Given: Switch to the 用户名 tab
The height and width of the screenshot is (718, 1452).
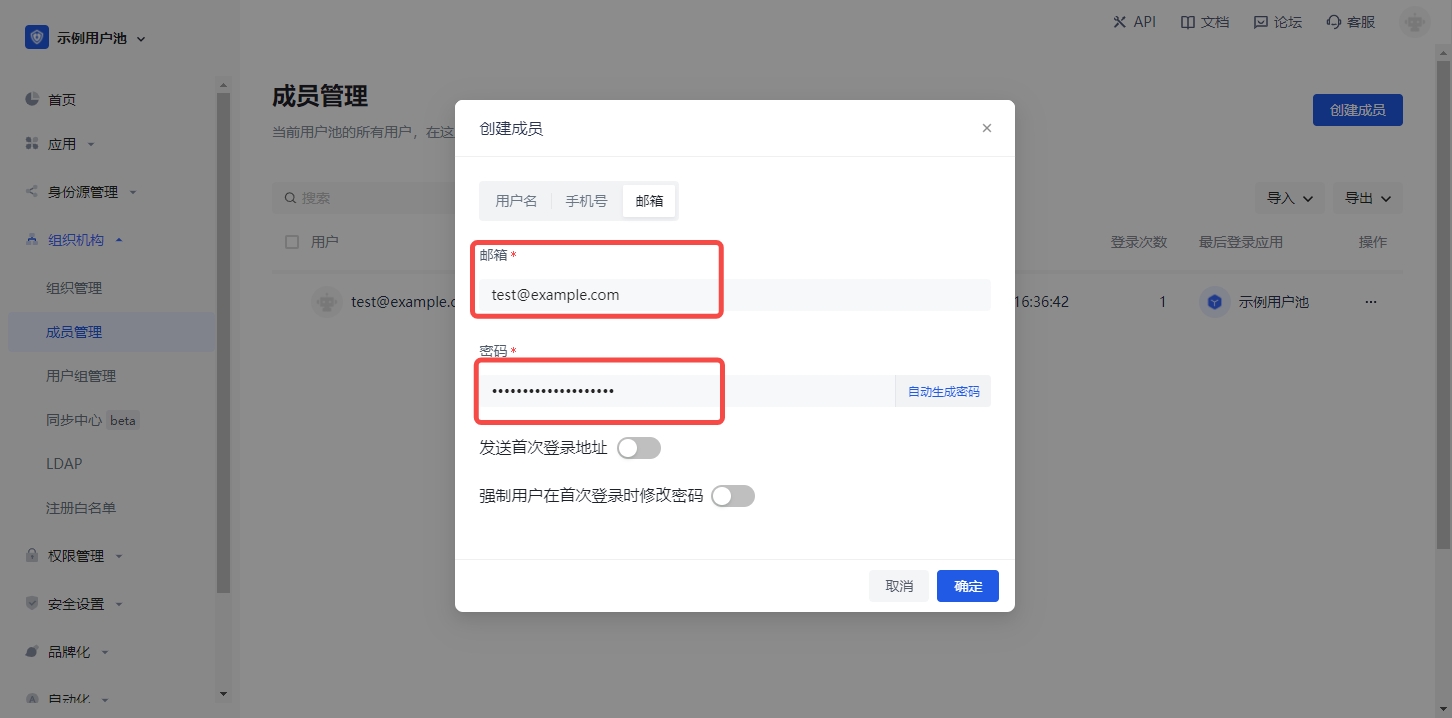Looking at the screenshot, I should (516, 201).
